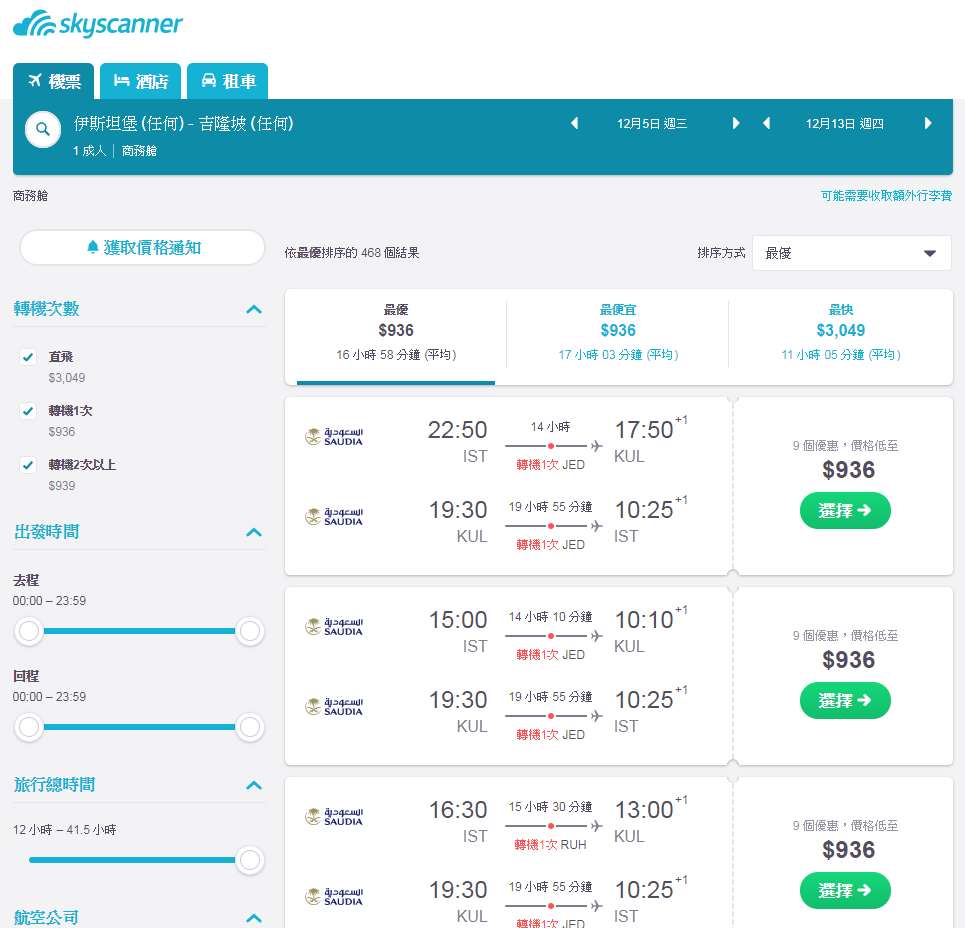Click the Skyscanner logo
The width and height of the screenshot is (965, 928).
tap(98, 23)
